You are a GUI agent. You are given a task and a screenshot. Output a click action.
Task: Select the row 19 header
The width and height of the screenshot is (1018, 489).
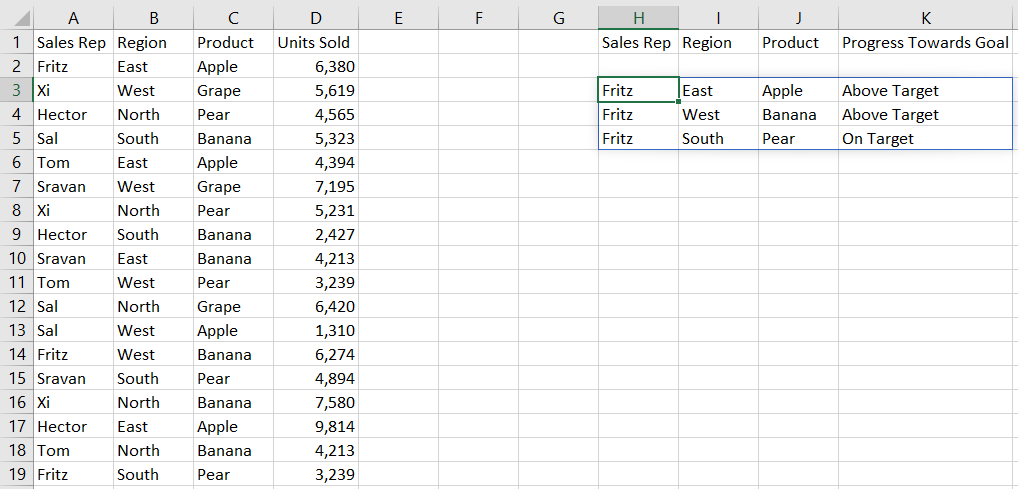16,475
